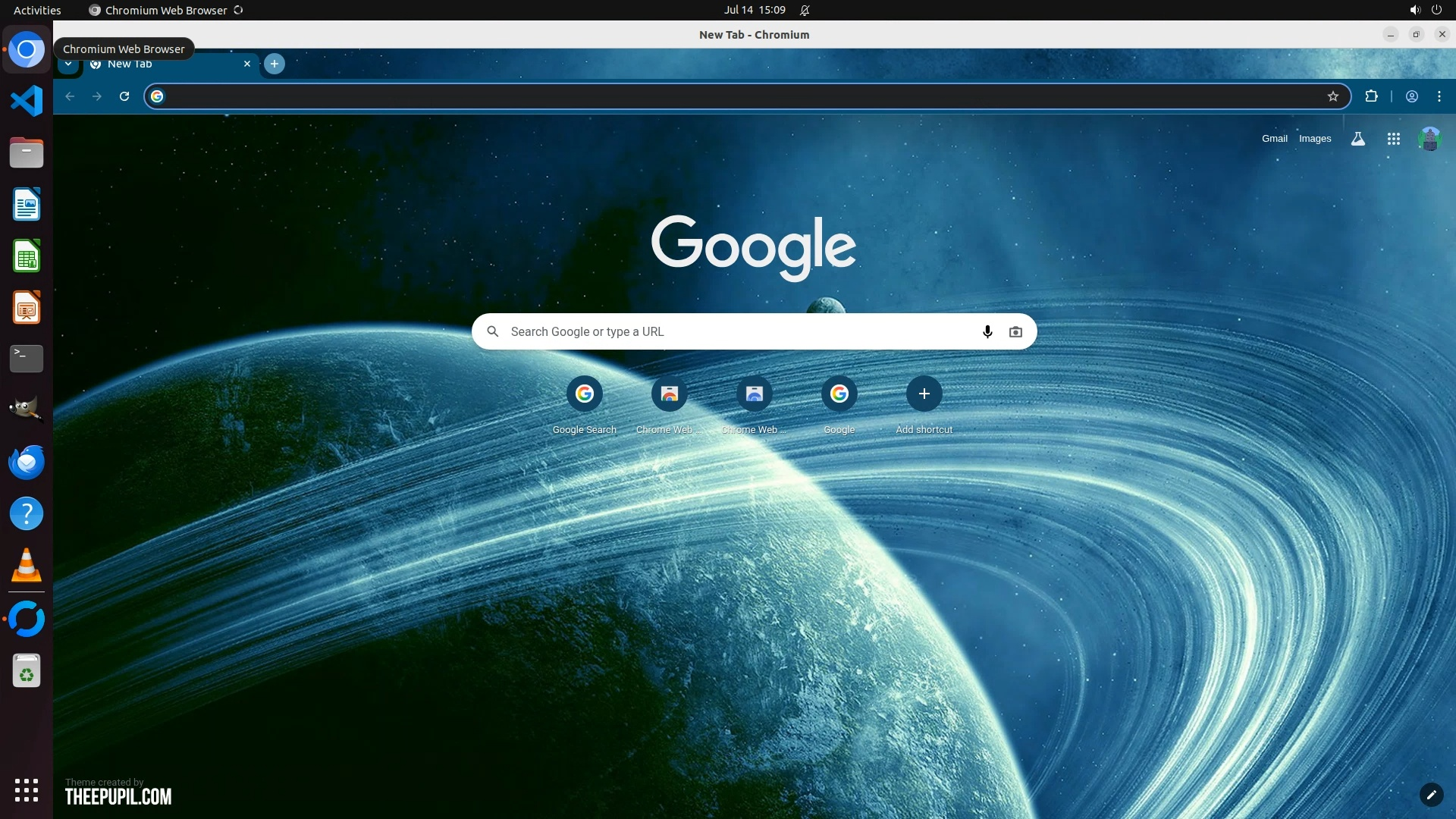Open the Google account avatar
The image size is (1456, 819).
[1429, 139]
